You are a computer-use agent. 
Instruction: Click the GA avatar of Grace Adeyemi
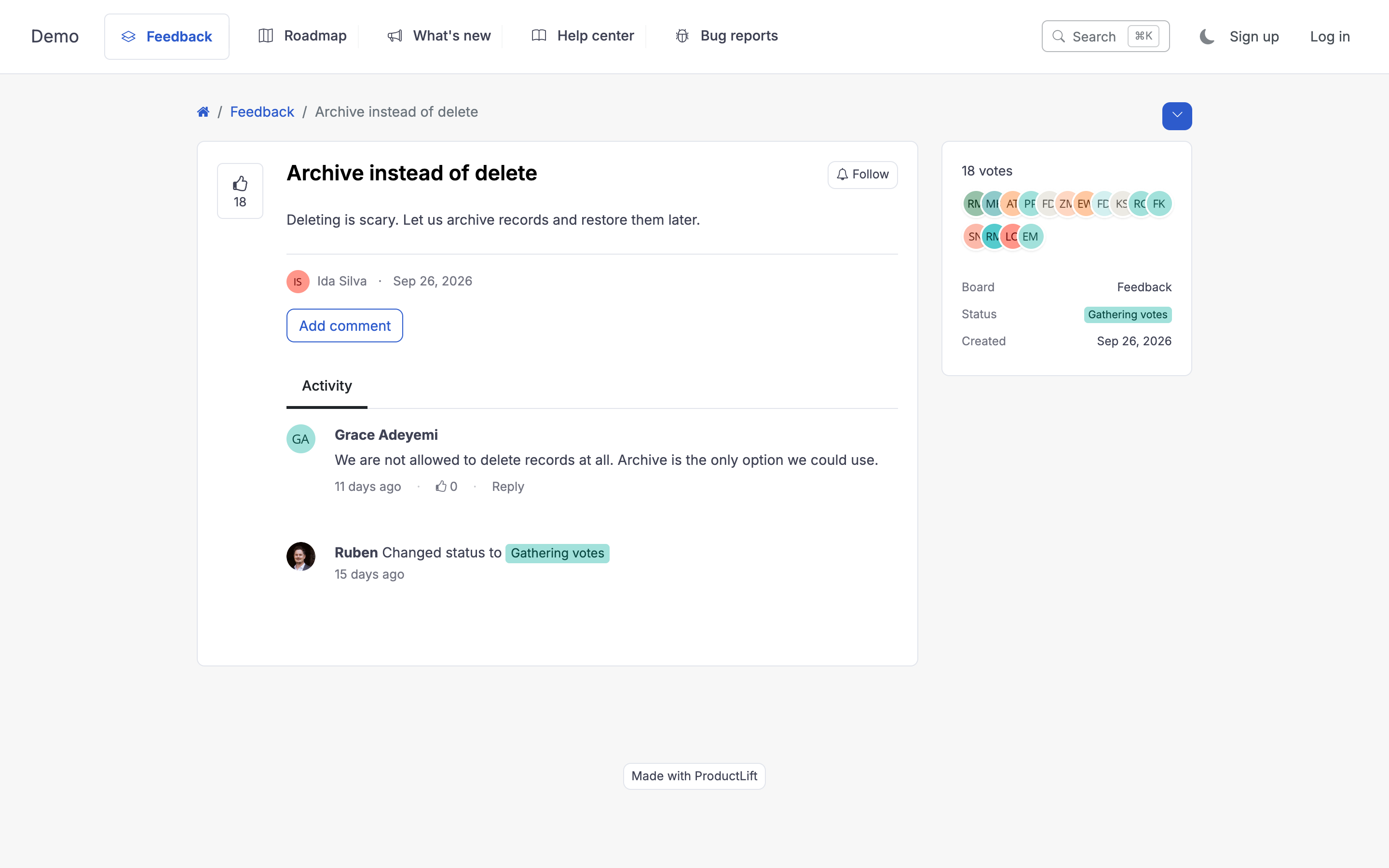301,439
